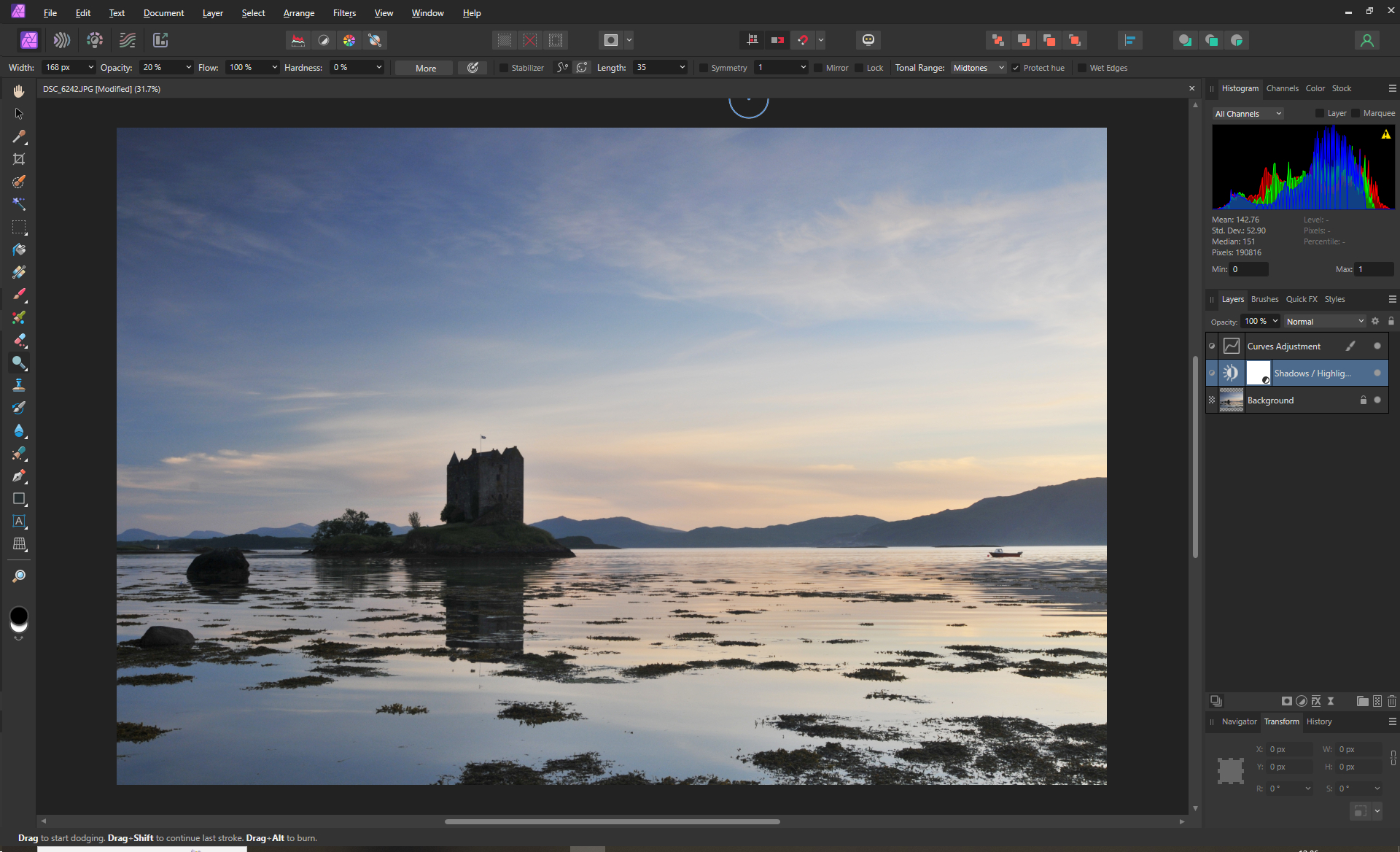The width and height of the screenshot is (1400, 852).
Task: Switch to the Develop Persona icon
Action: [95, 40]
